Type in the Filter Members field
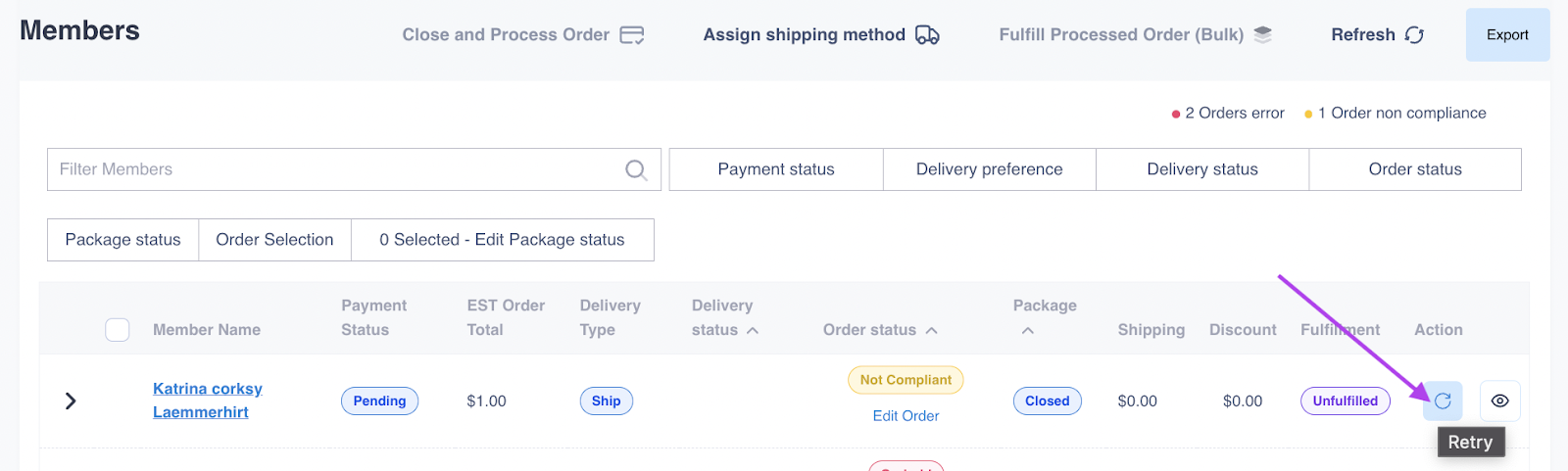Image resolution: width=1568 pixels, height=471 pixels. pos(333,169)
